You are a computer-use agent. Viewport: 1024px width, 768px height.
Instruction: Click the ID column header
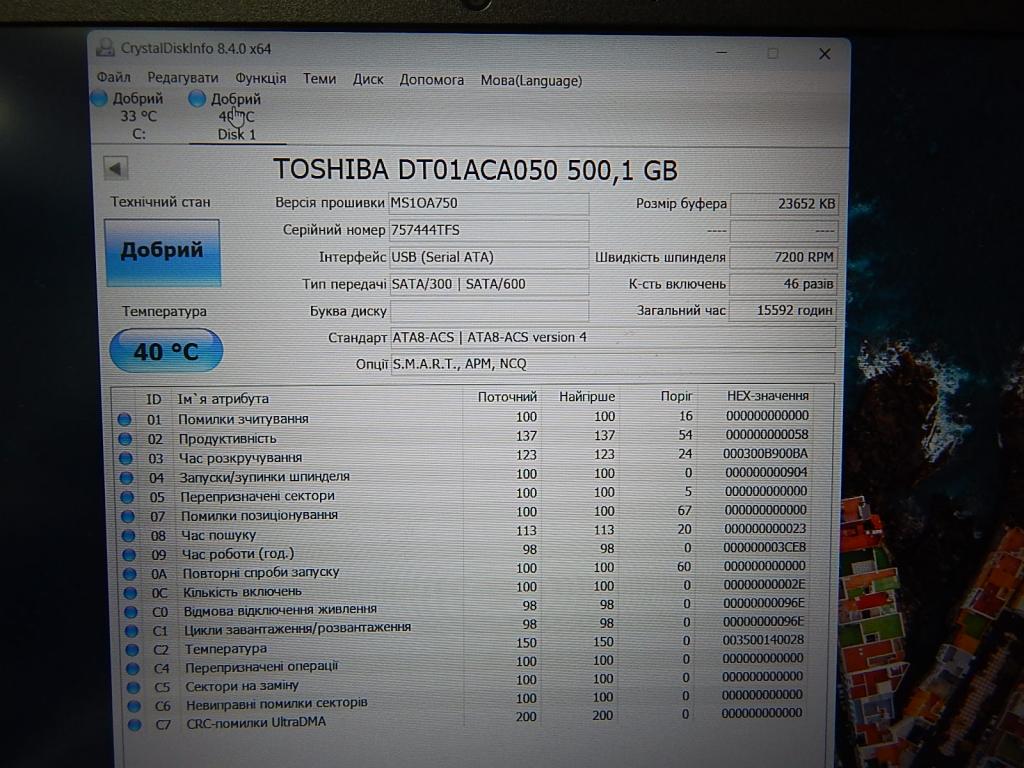pos(153,399)
